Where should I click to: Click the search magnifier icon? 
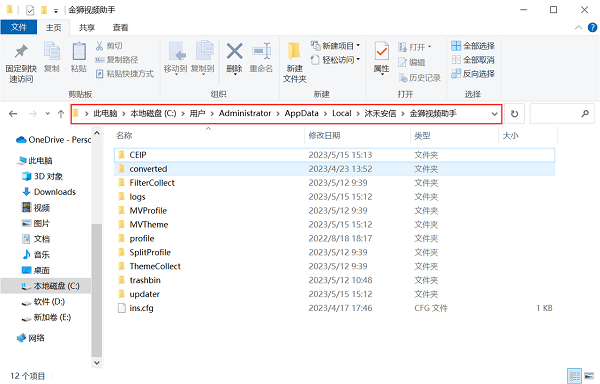pos(585,114)
